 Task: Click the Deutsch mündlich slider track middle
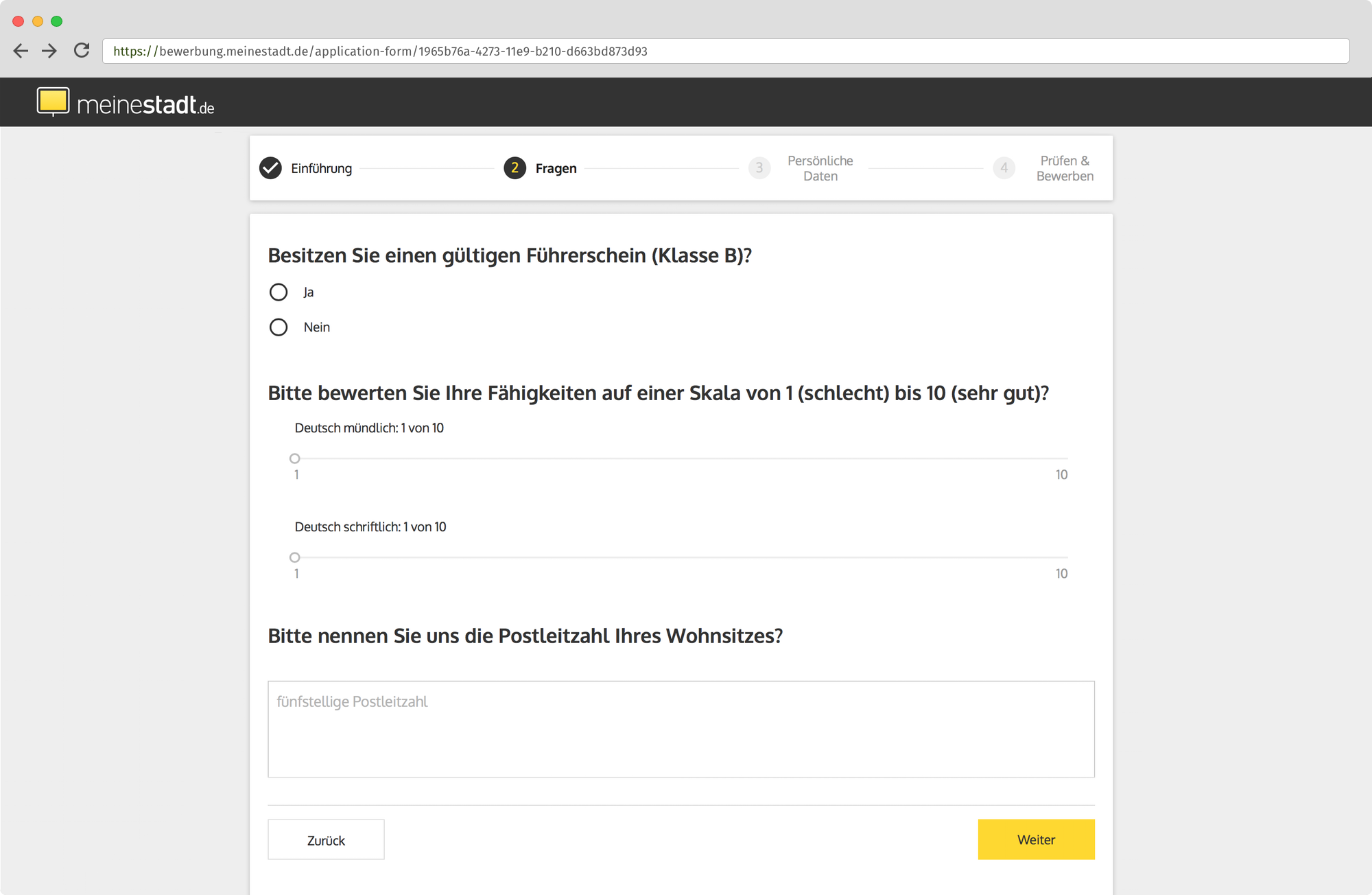(681, 458)
